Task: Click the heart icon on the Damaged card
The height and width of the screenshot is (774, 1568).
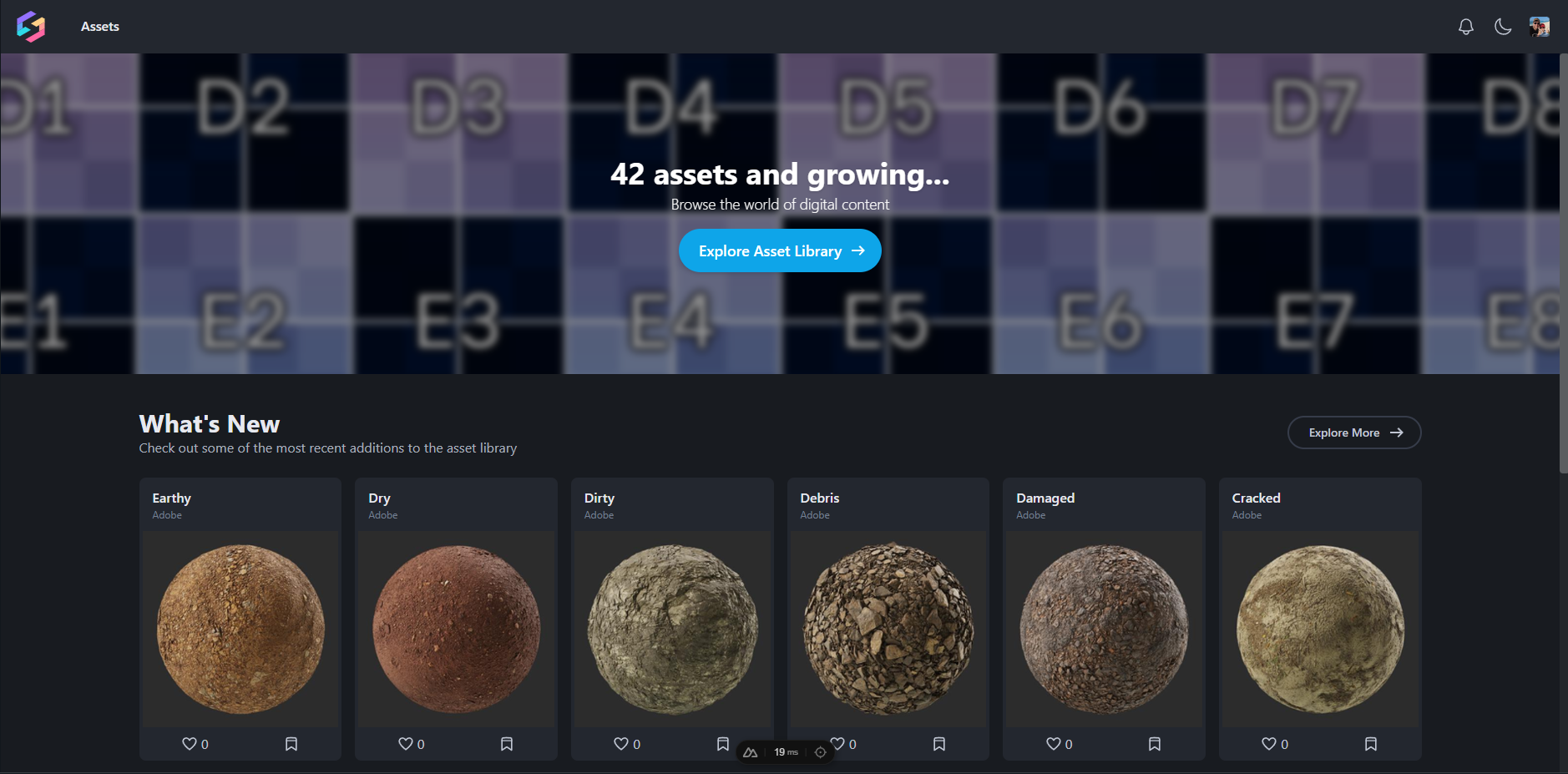Action: click(x=1054, y=744)
